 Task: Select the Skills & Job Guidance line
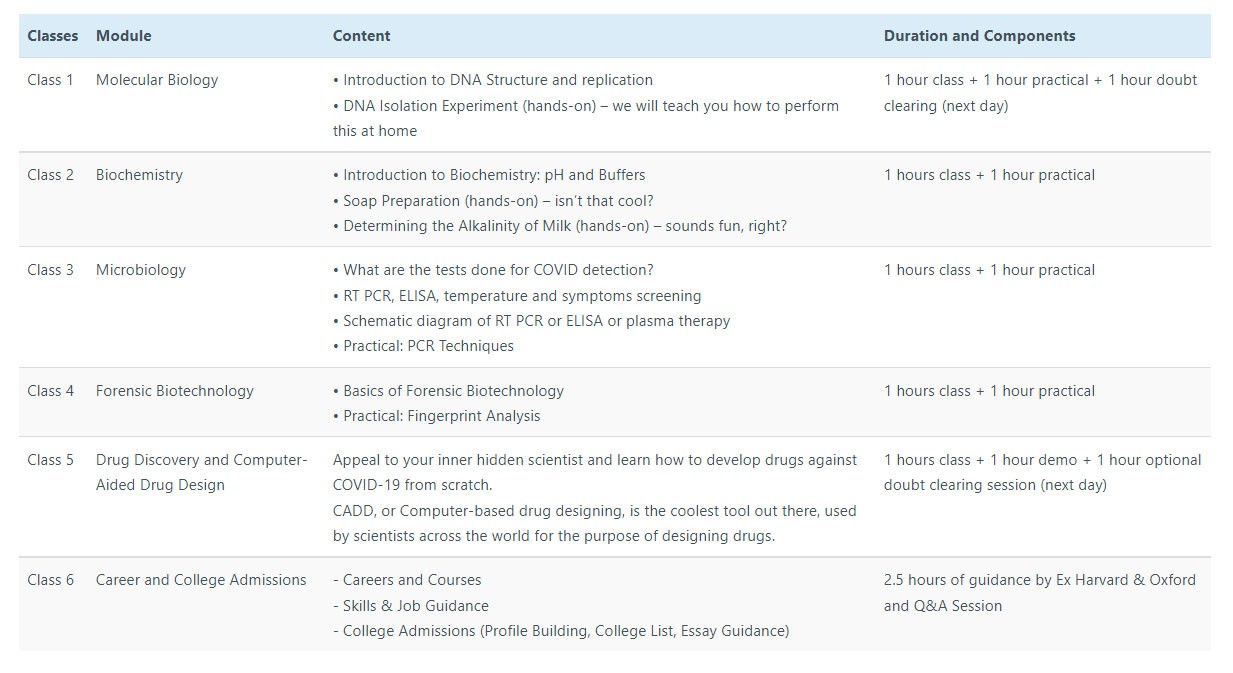coord(411,606)
